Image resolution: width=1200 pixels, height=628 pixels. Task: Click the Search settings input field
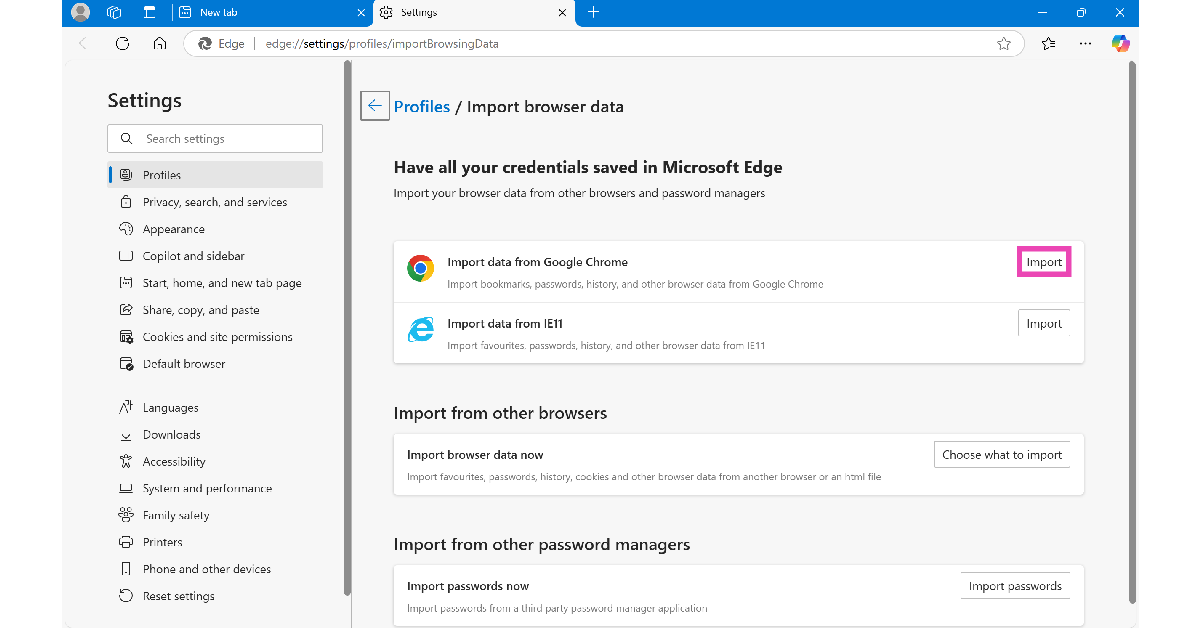click(x=215, y=139)
